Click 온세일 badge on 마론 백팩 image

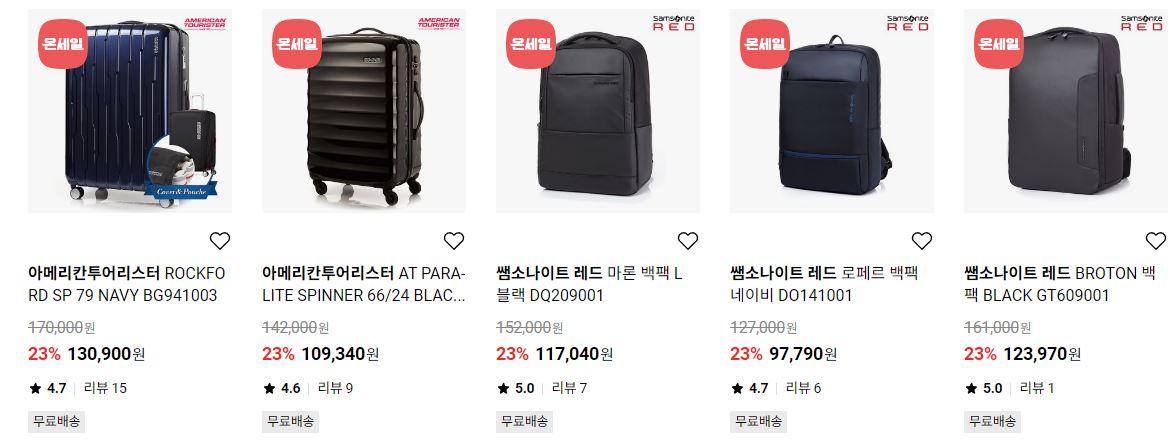(x=531, y=43)
